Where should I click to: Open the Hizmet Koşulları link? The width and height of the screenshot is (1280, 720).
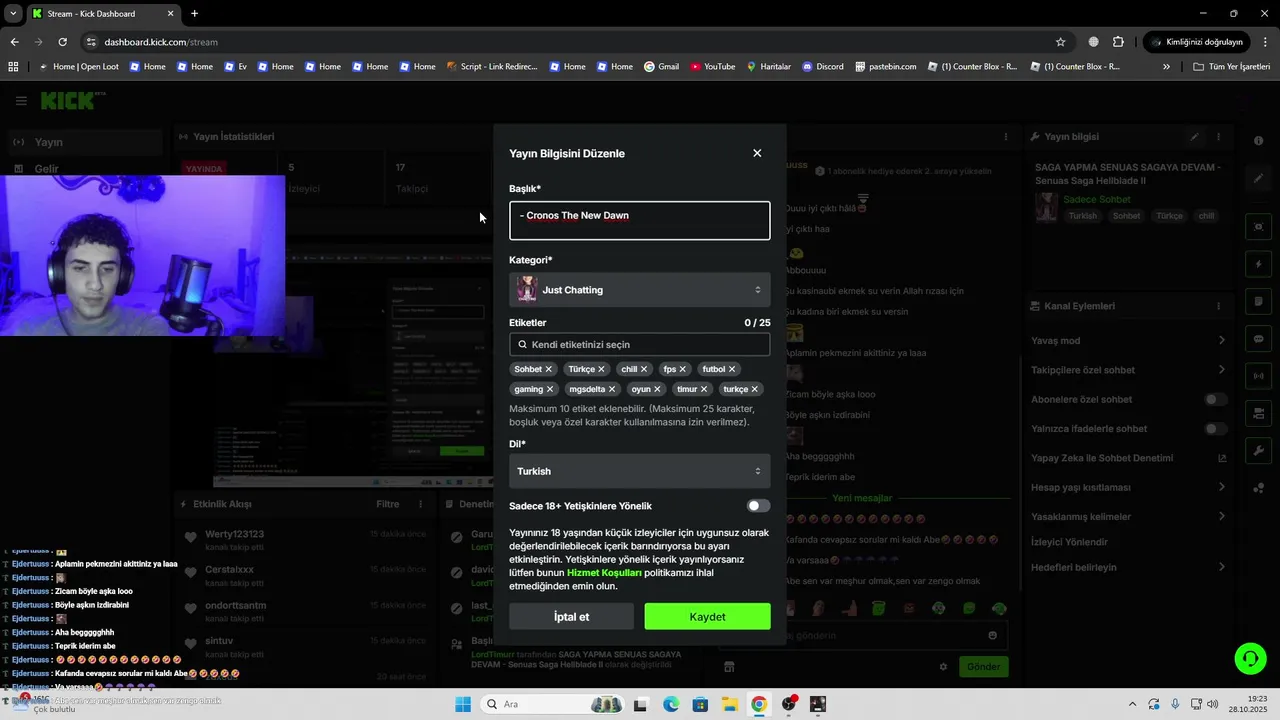(604, 573)
